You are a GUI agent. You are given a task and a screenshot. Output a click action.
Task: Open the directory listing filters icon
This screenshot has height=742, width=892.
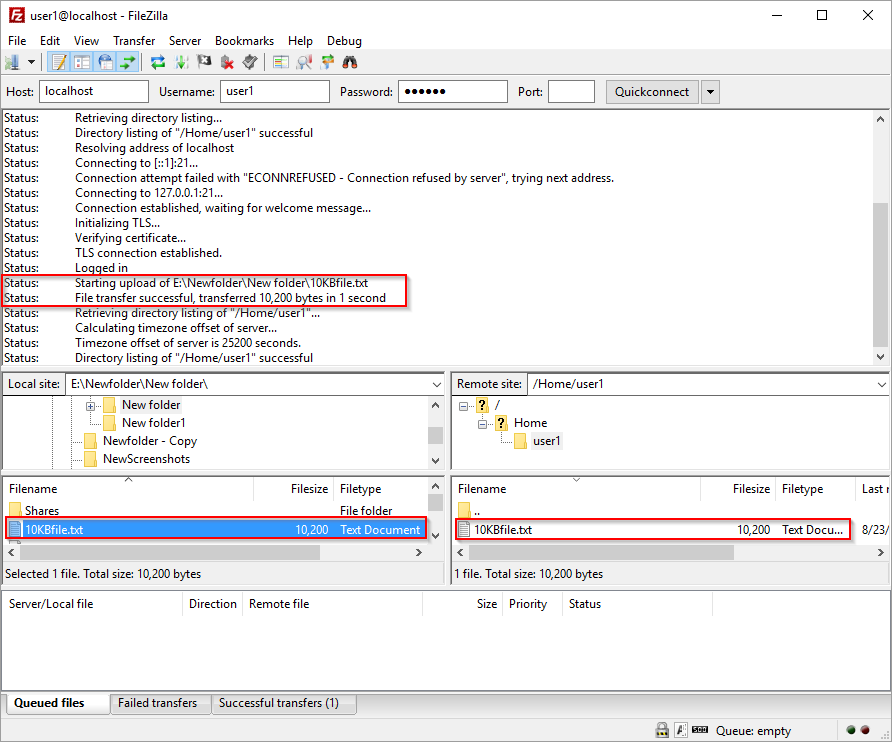pos(281,62)
